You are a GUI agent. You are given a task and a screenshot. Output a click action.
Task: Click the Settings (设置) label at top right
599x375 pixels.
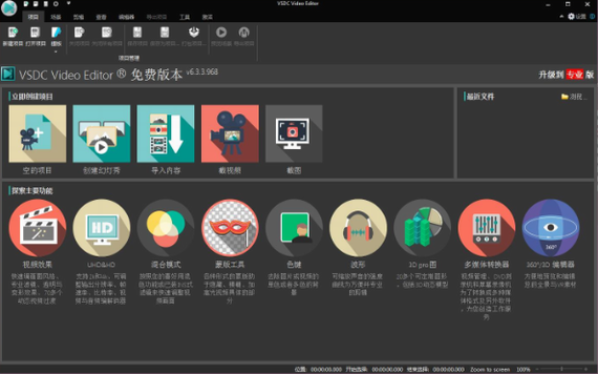581,16
